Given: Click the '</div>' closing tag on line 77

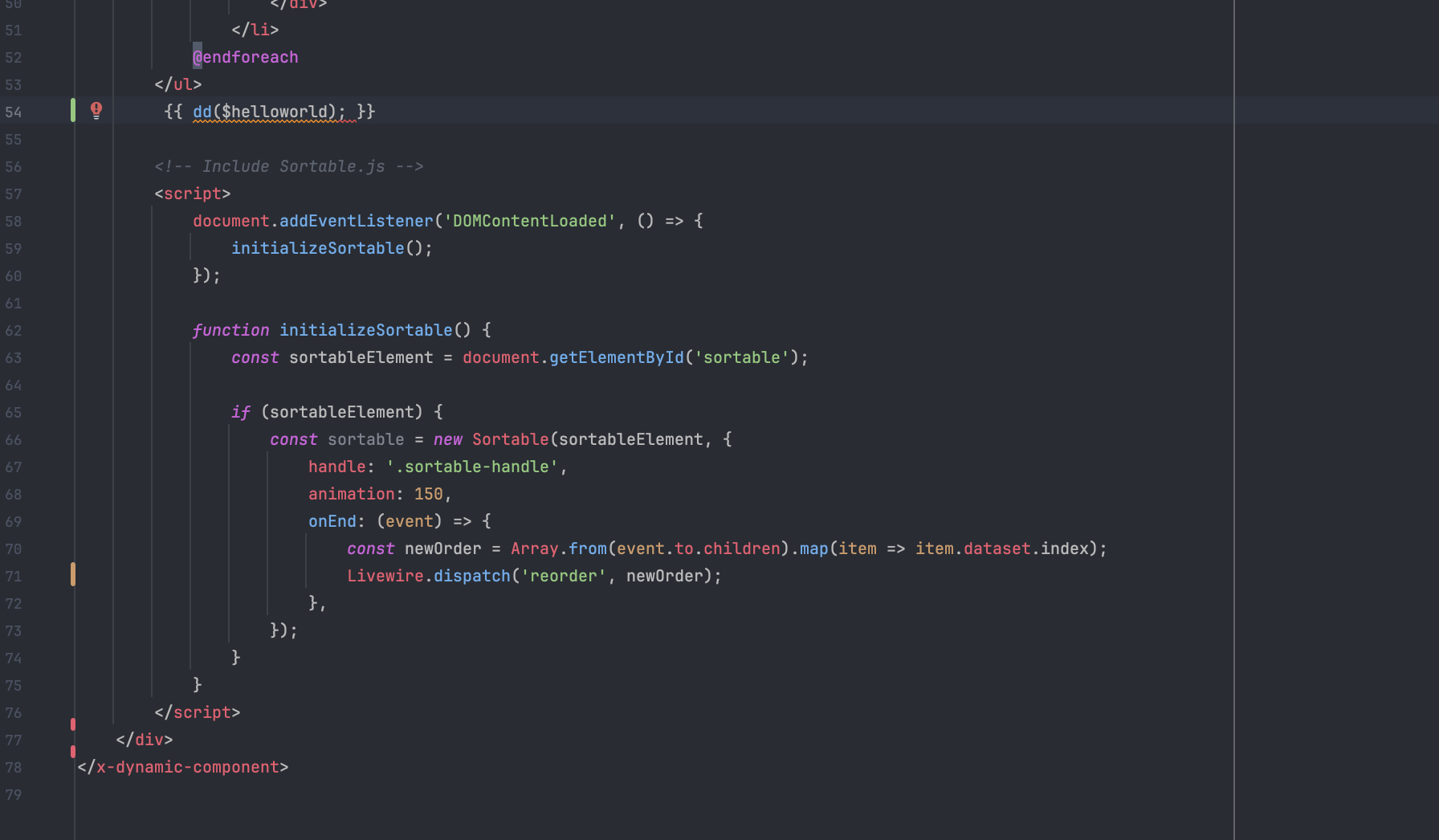Looking at the screenshot, I should point(145,740).
